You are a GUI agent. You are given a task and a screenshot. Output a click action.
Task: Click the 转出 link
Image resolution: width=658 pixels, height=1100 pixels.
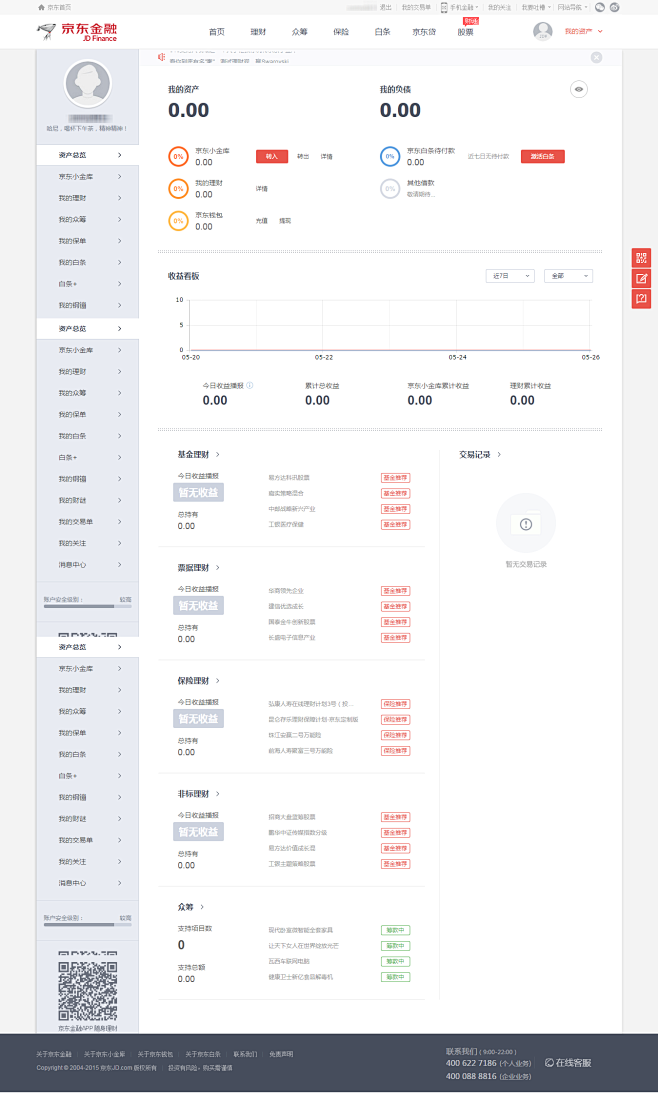(303, 156)
